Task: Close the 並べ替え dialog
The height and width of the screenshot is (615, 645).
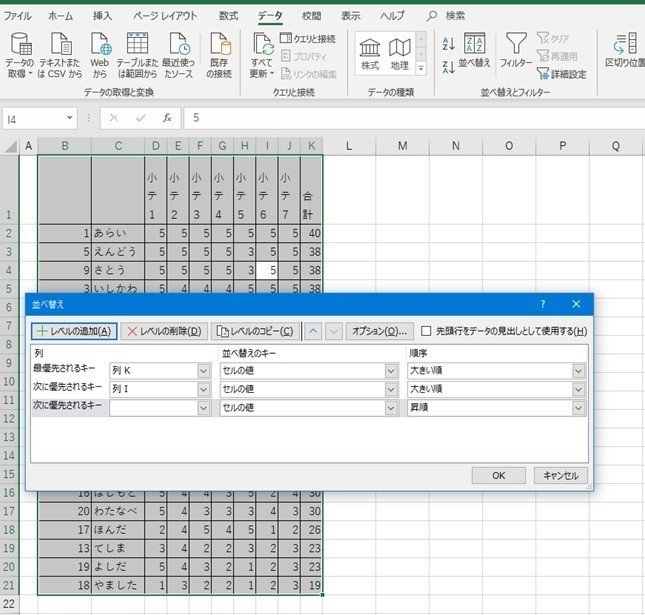Action: tap(576, 304)
